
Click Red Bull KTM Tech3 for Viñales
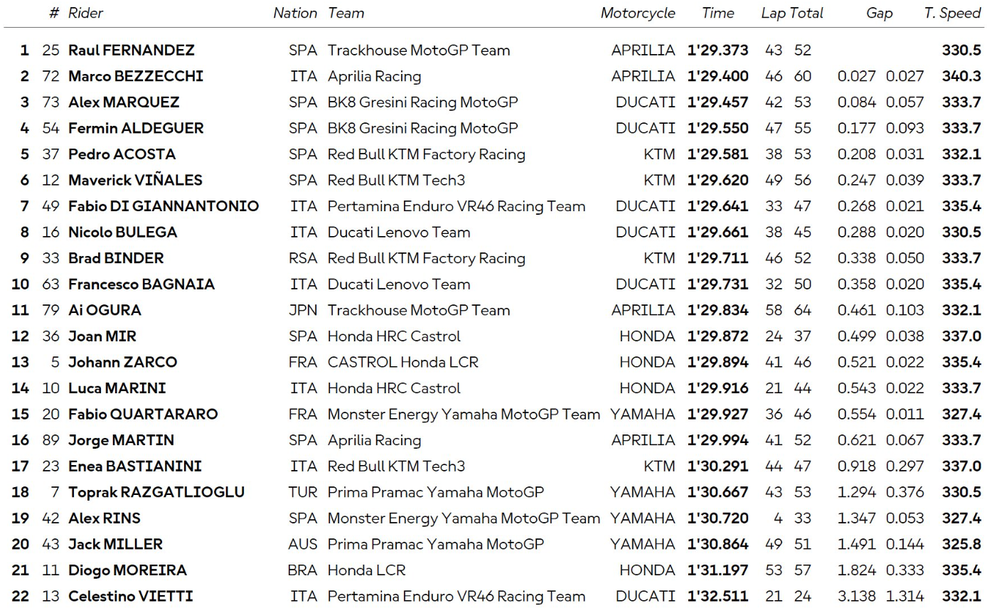click(396, 180)
